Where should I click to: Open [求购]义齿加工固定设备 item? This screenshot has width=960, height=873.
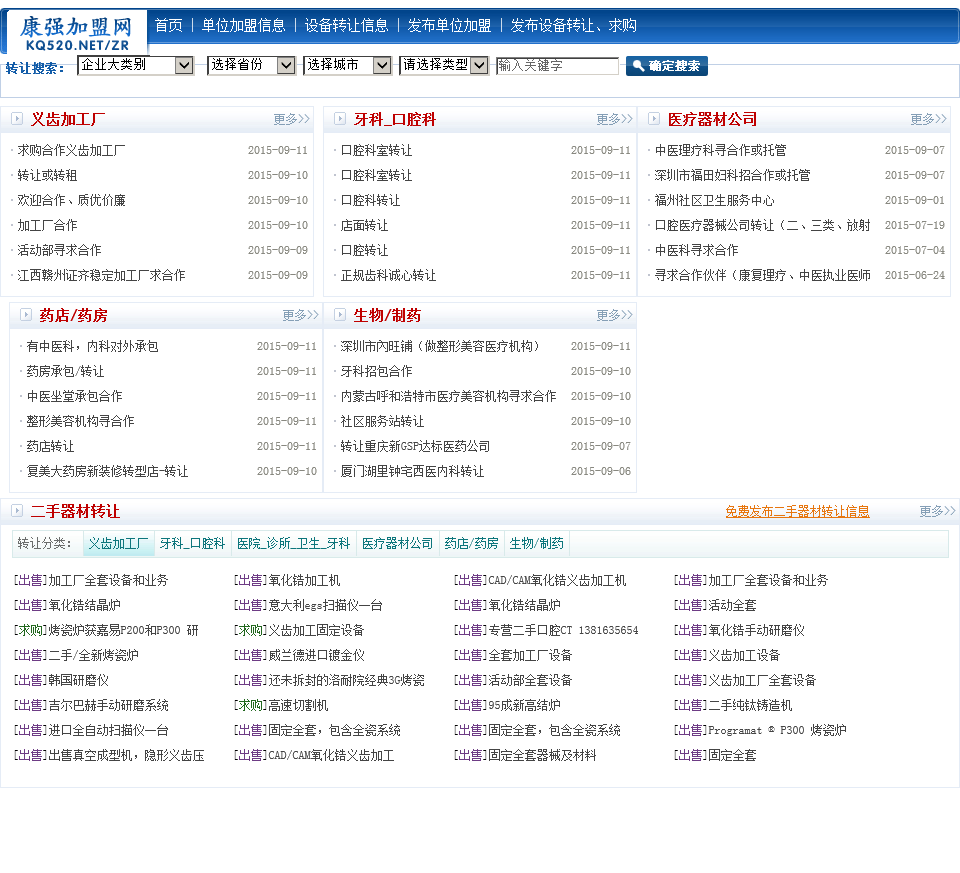(299, 630)
